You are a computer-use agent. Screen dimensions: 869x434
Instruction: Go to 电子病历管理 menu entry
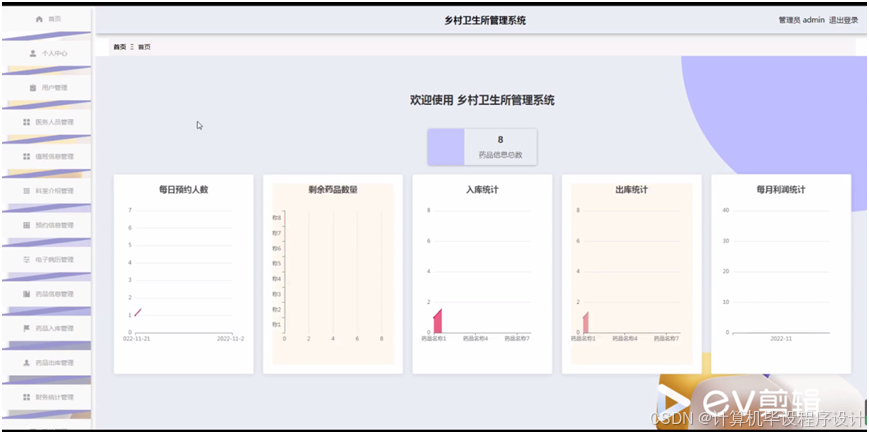click(47, 259)
